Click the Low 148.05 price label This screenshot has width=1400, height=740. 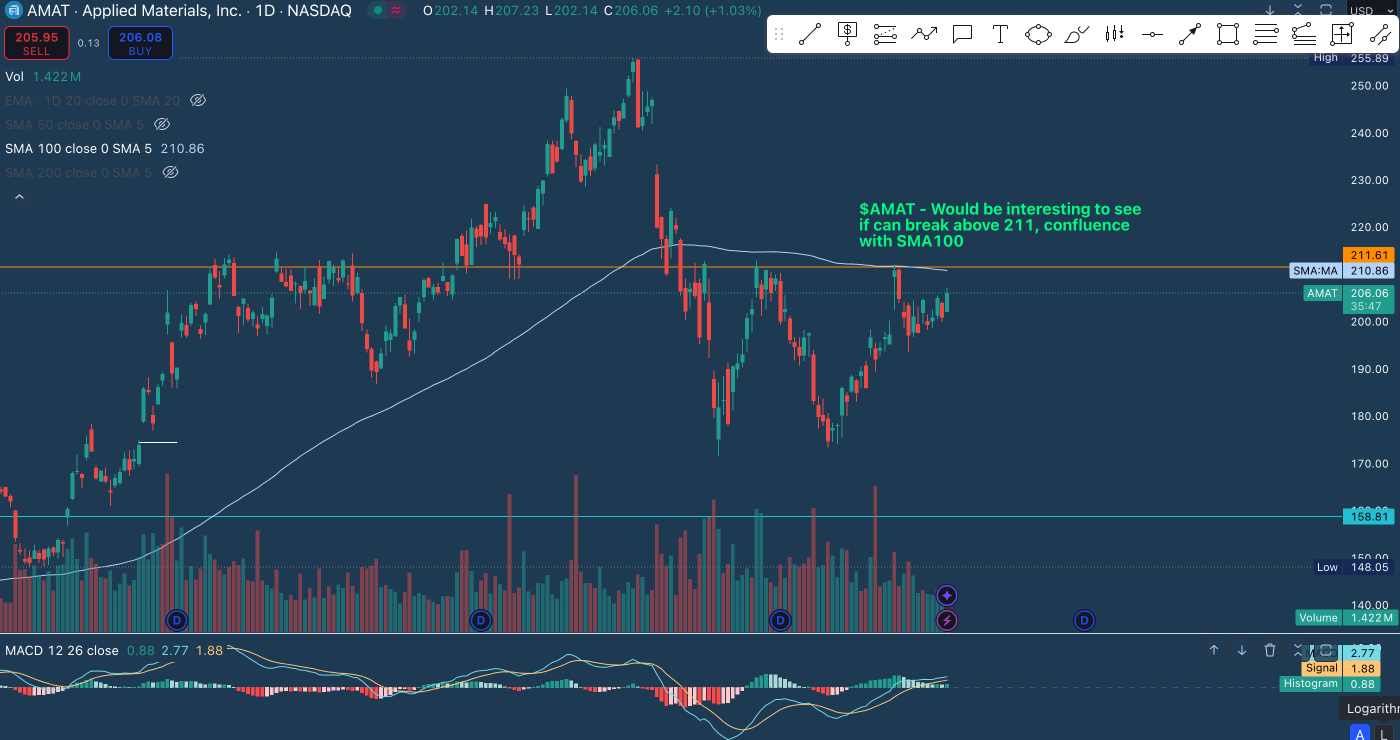click(1353, 567)
